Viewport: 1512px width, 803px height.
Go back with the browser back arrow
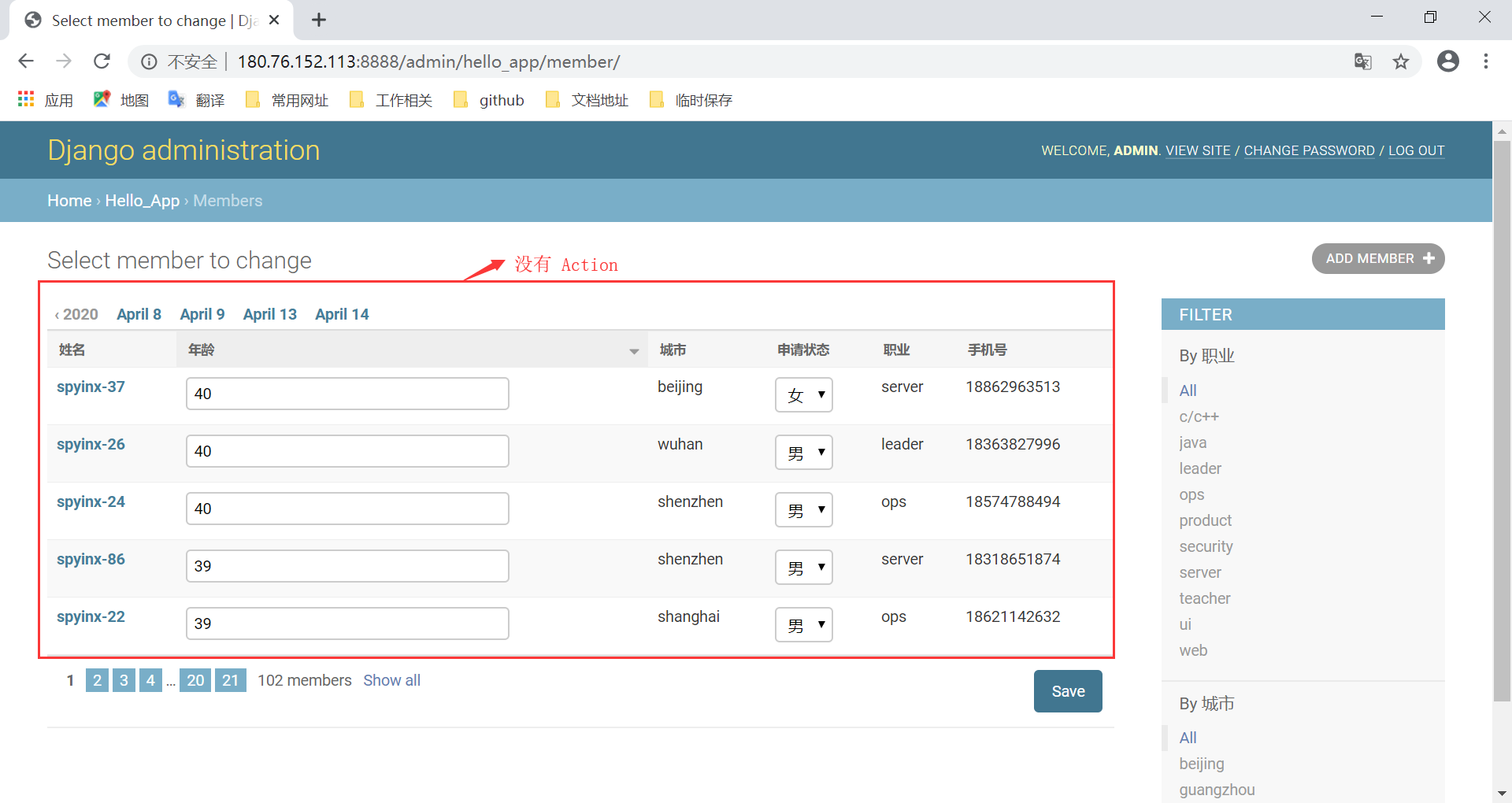click(26, 61)
